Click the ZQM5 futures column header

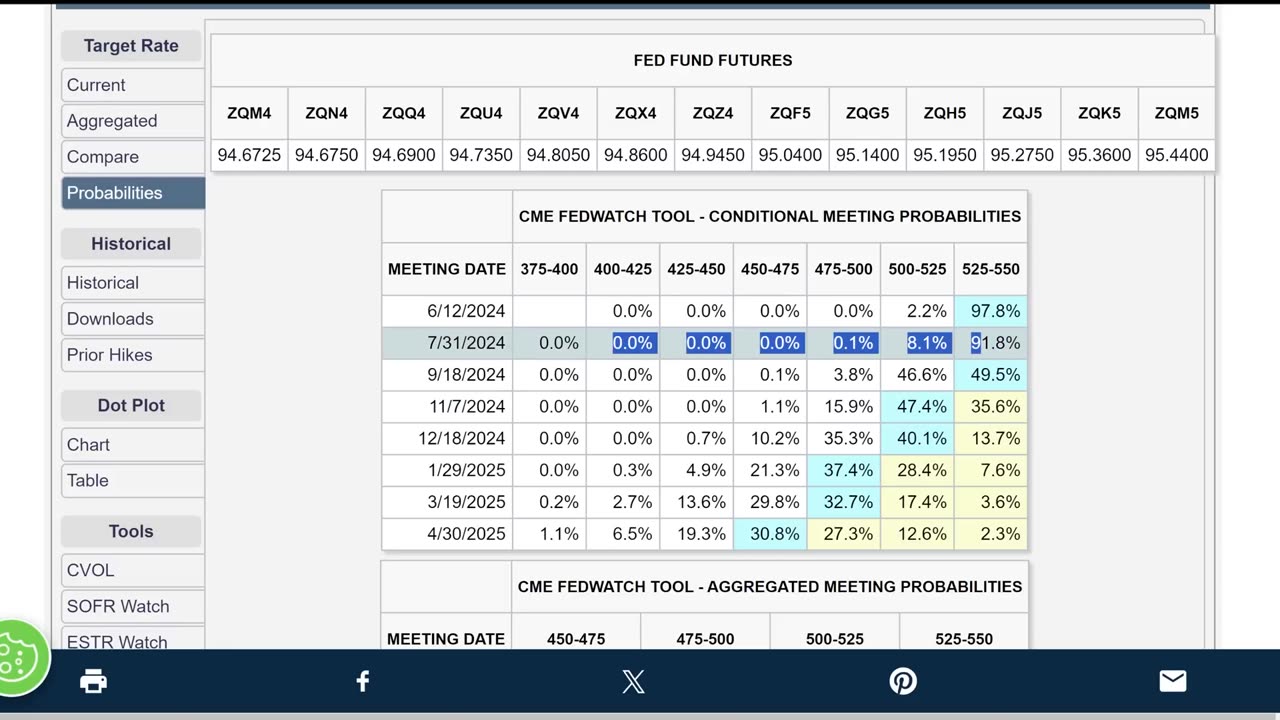(1176, 113)
